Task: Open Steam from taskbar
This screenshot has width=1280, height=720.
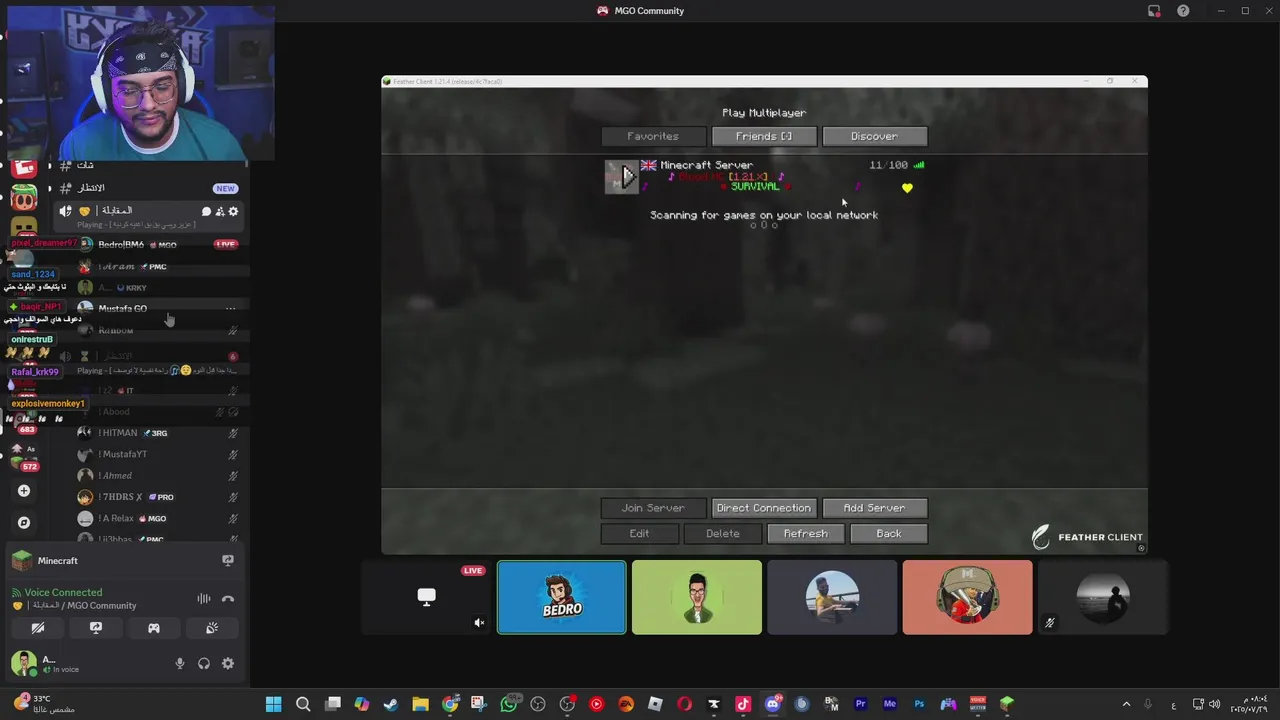Action: tap(391, 704)
